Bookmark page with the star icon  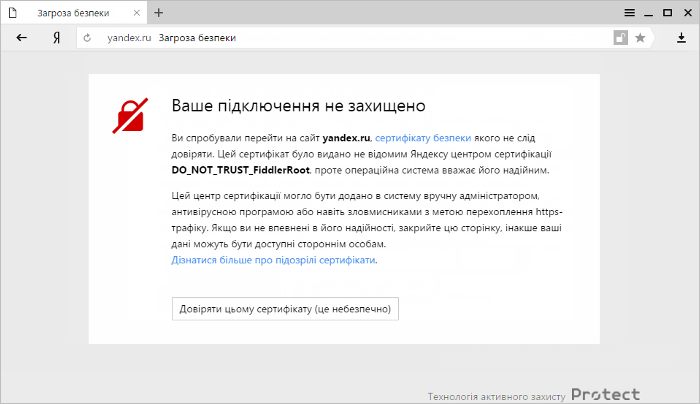[640, 38]
